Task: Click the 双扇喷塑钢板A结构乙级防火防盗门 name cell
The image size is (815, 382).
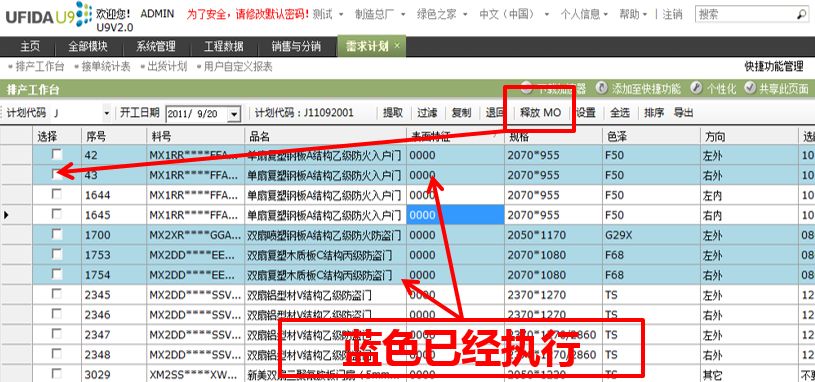Action: point(325,235)
